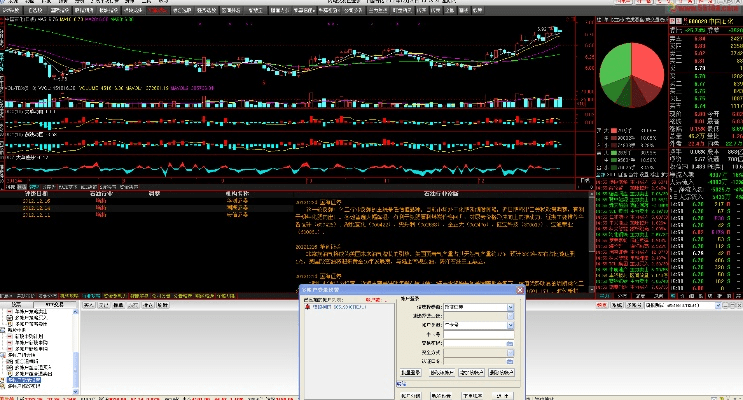
Task: Click the first icon in the tree list
Action: 10,312
